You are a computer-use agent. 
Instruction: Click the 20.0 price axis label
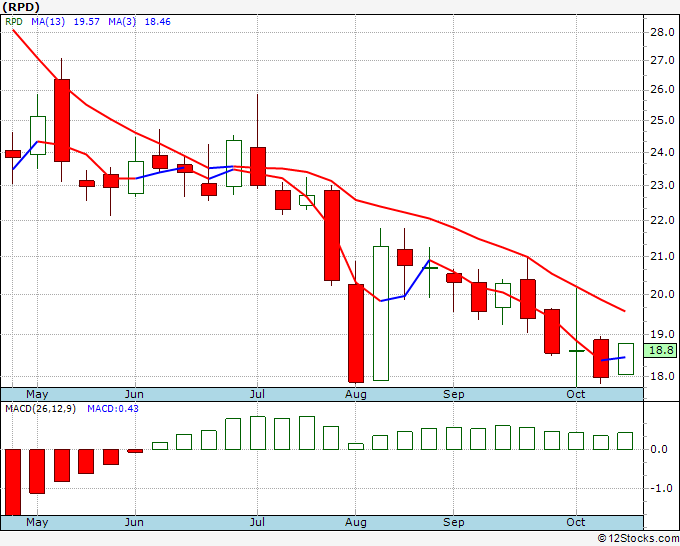pos(662,294)
